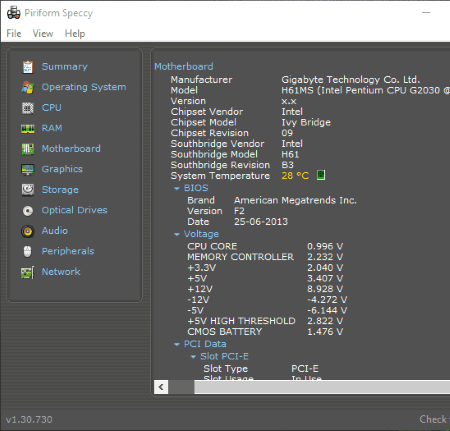
Task: Collapse the Voltage section arrow
Action: (177, 235)
